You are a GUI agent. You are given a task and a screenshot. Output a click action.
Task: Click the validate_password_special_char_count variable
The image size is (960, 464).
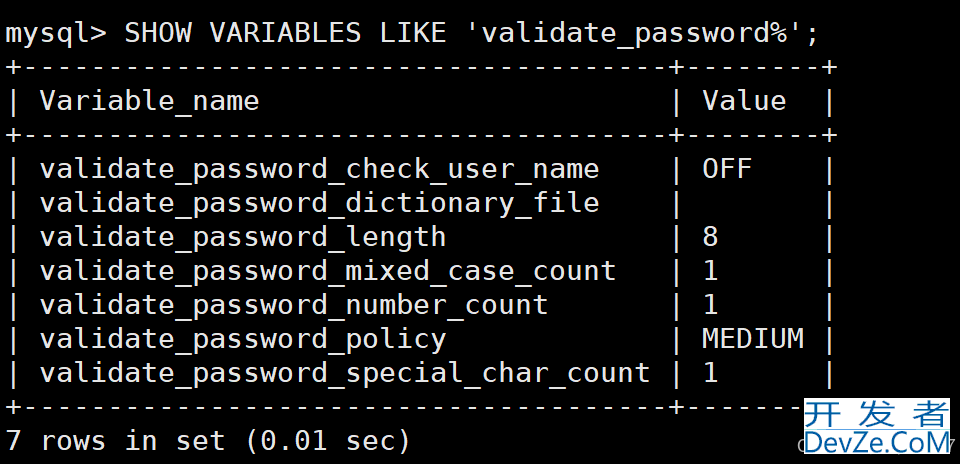click(345, 373)
